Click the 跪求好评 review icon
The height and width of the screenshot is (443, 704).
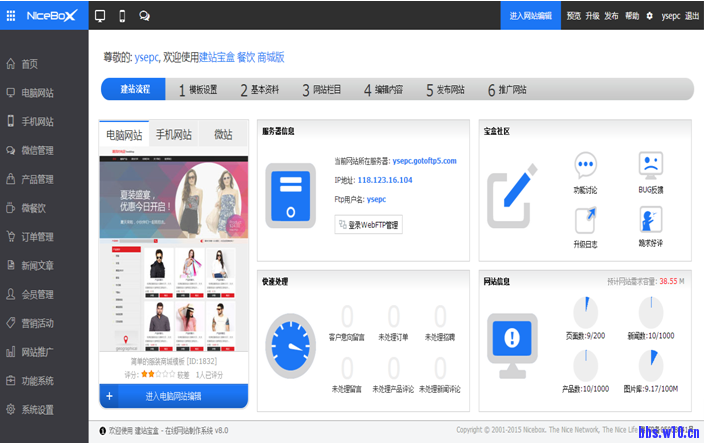point(650,225)
